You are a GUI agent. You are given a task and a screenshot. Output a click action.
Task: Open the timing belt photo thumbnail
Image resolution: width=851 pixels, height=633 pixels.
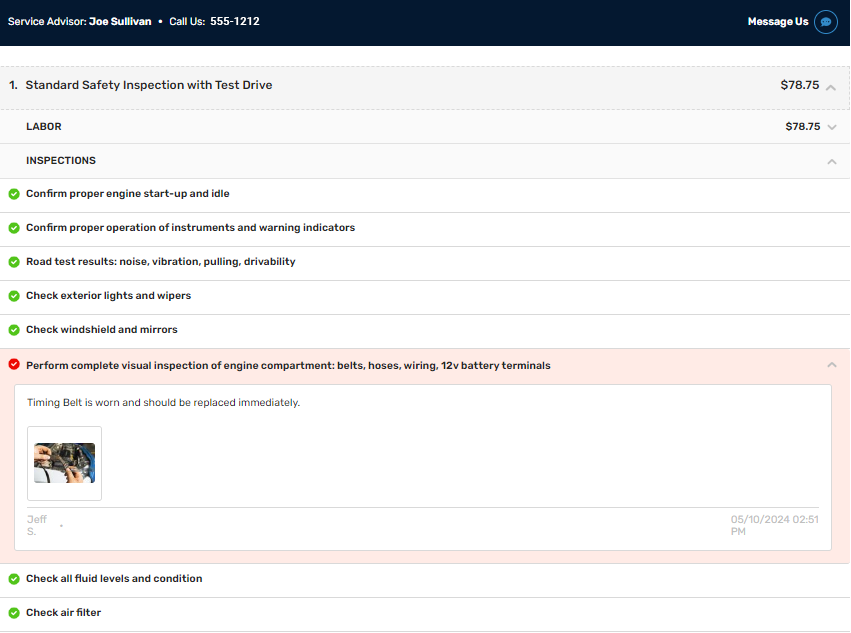pos(64,464)
